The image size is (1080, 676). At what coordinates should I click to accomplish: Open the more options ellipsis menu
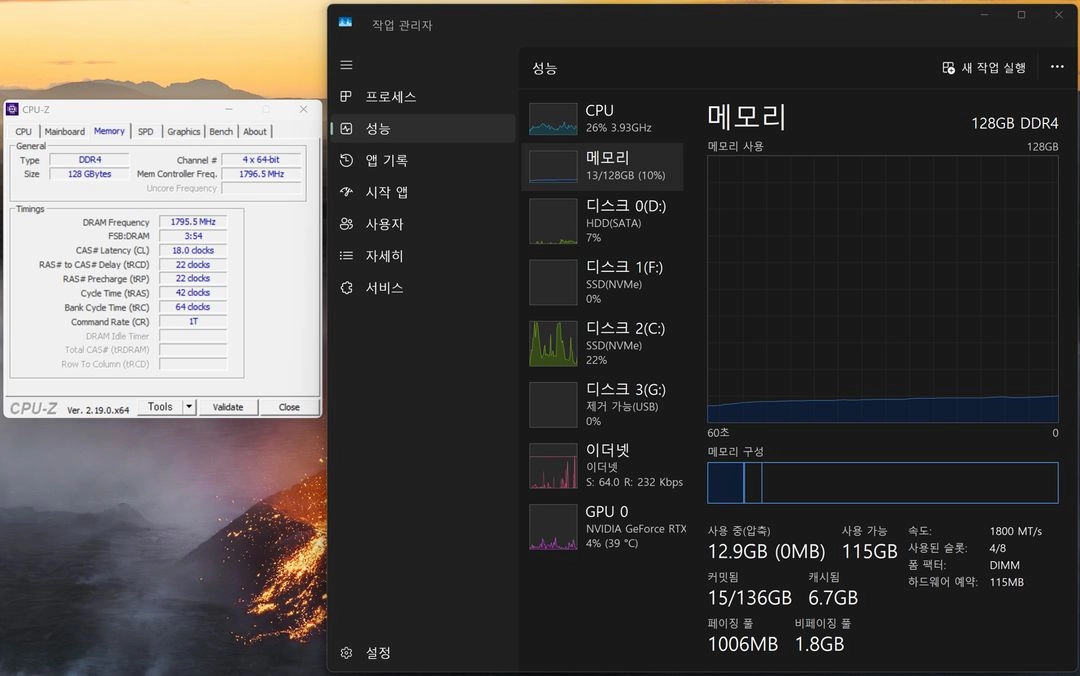coord(1057,67)
